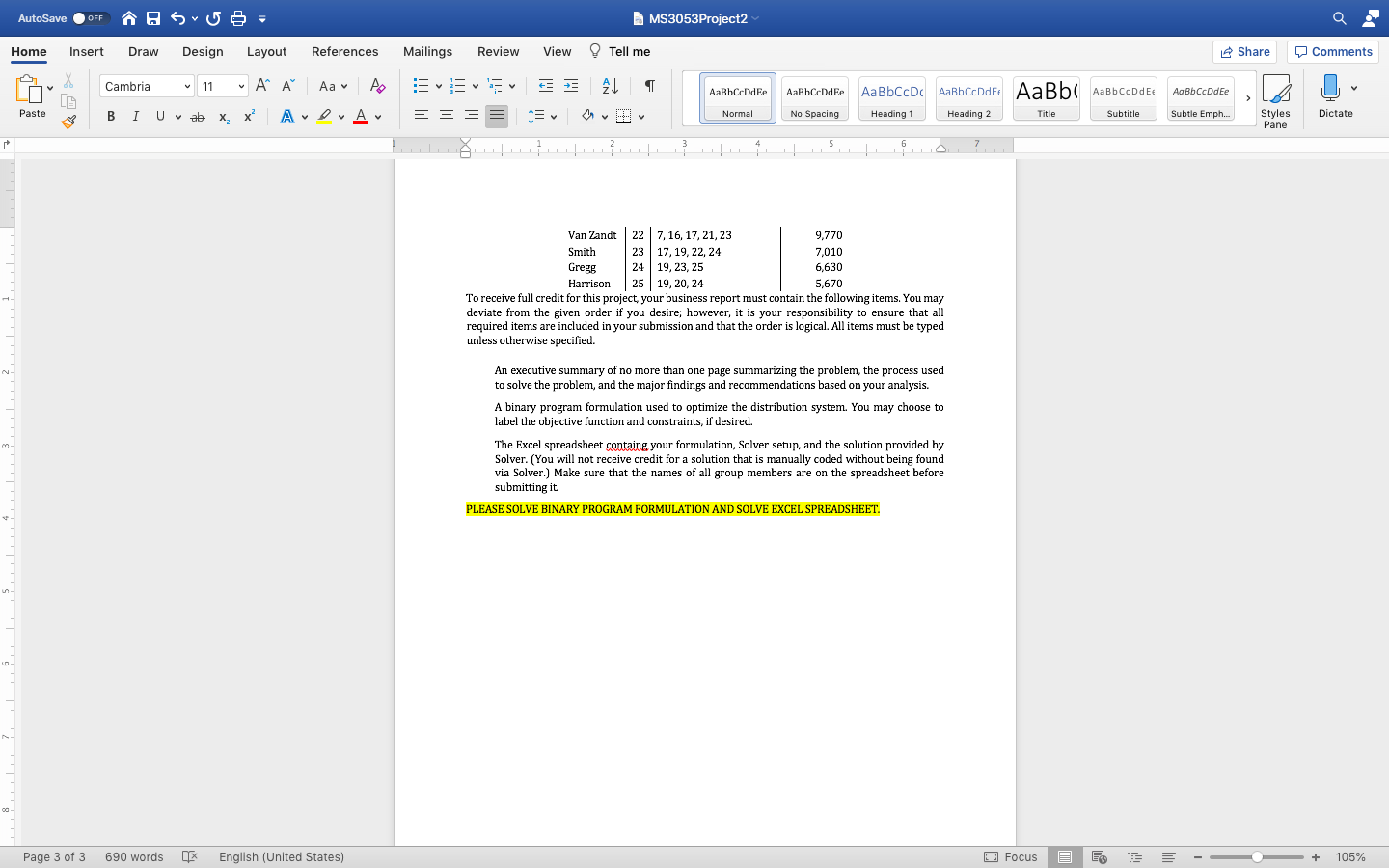Sort the selected text alphabetically
This screenshot has height=868, width=1389.
pos(610,86)
